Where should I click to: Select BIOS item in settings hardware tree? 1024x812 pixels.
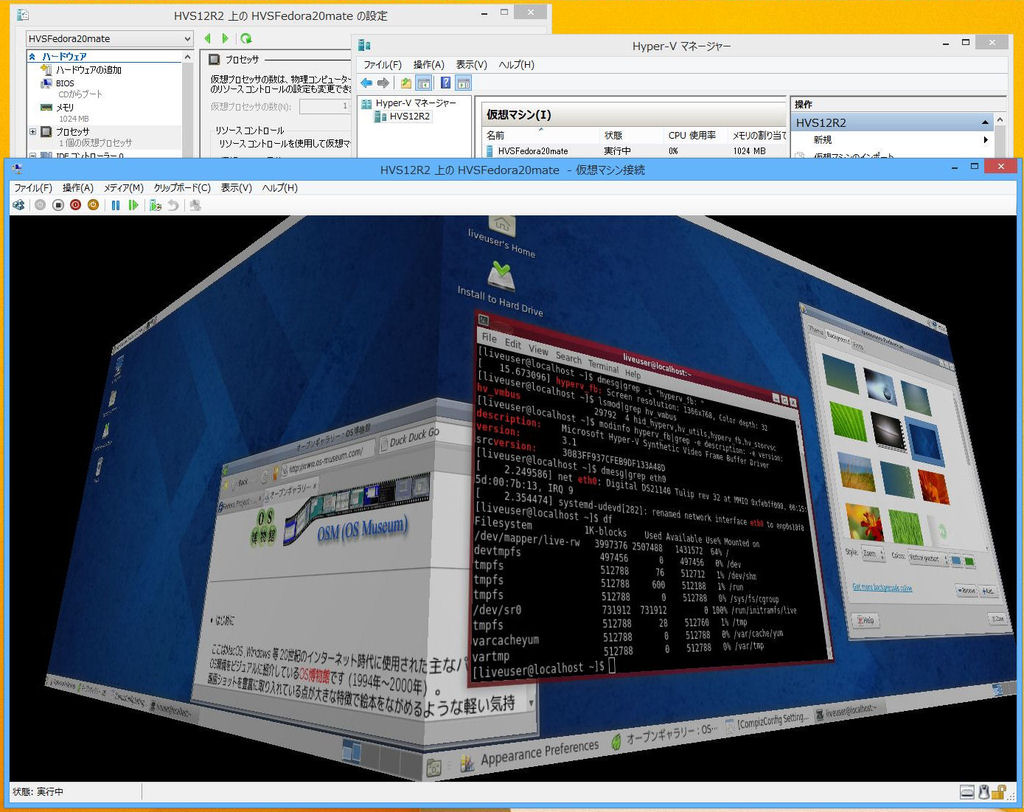(65, 84)
